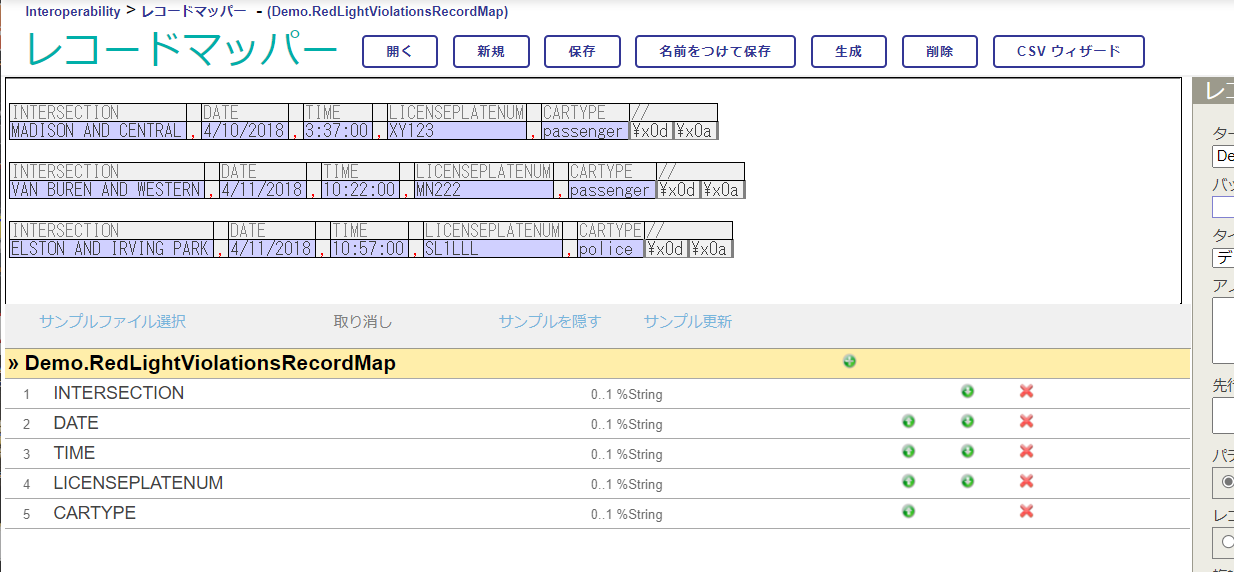Delete the TIME field

(x=1026, y=452)
